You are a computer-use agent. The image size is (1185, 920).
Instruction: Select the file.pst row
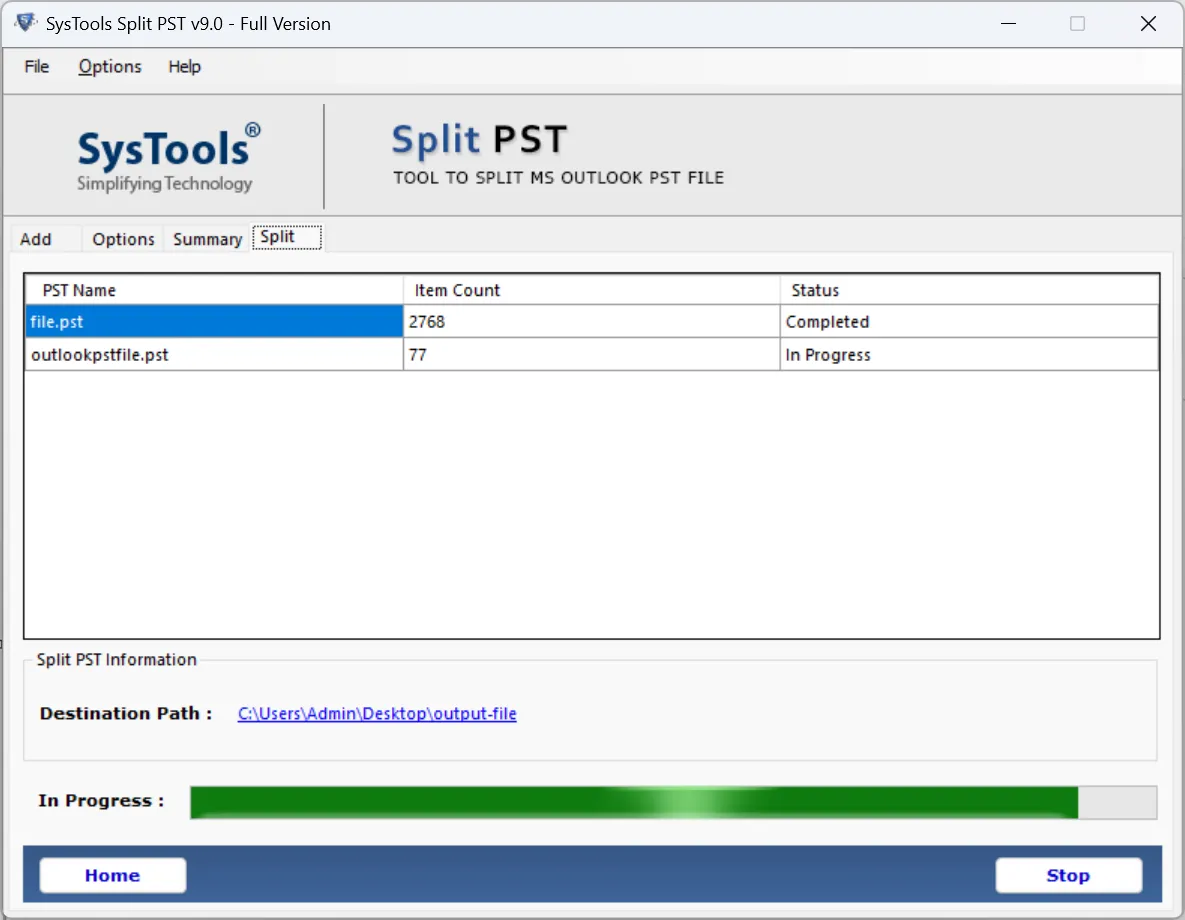(x=592, y=321)
